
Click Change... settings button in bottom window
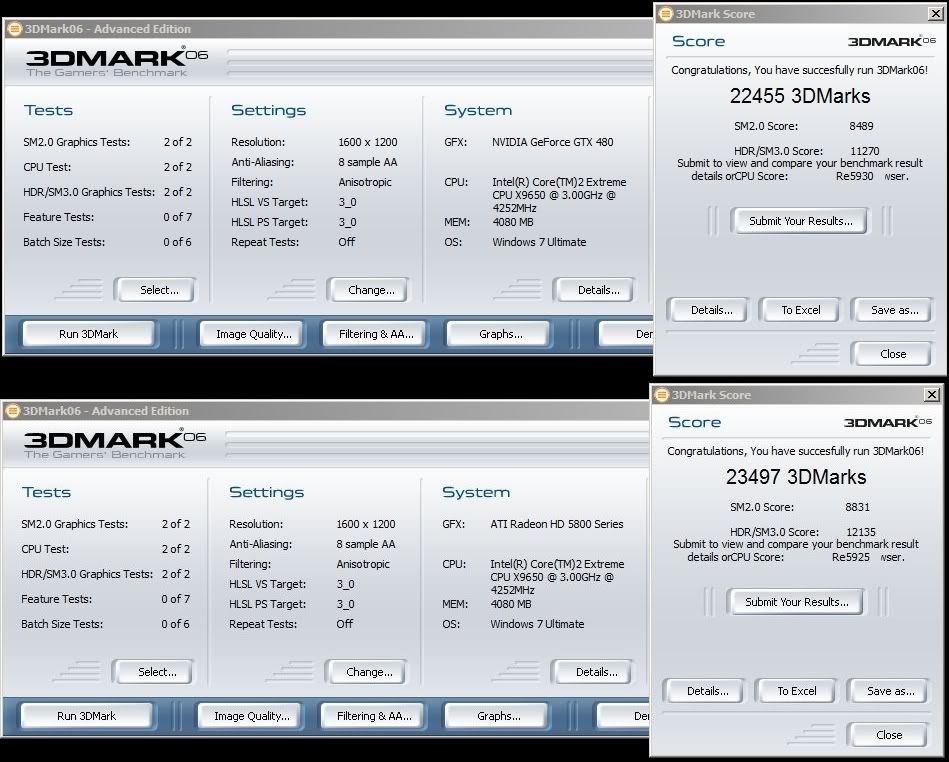366,672
